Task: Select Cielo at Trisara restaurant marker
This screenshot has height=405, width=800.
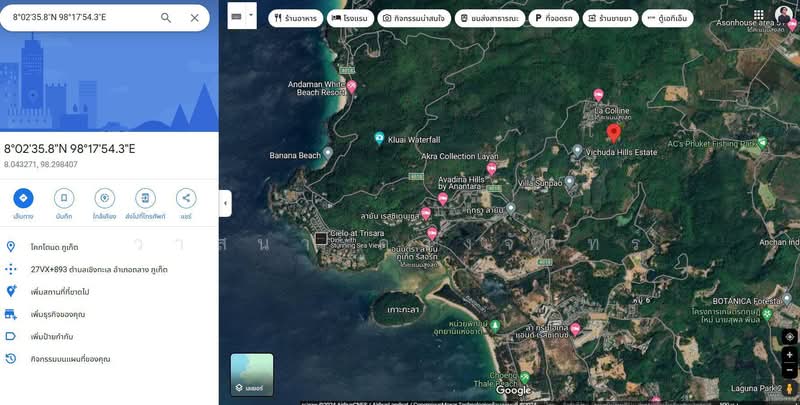Action: tap(320, 238)
